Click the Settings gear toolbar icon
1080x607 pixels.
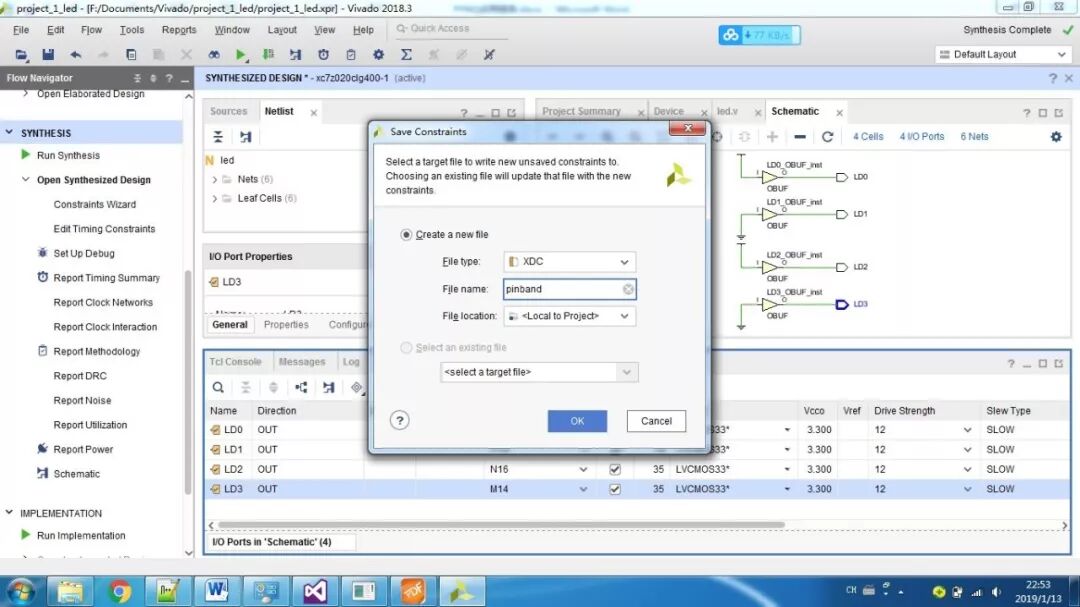point(378,54)
